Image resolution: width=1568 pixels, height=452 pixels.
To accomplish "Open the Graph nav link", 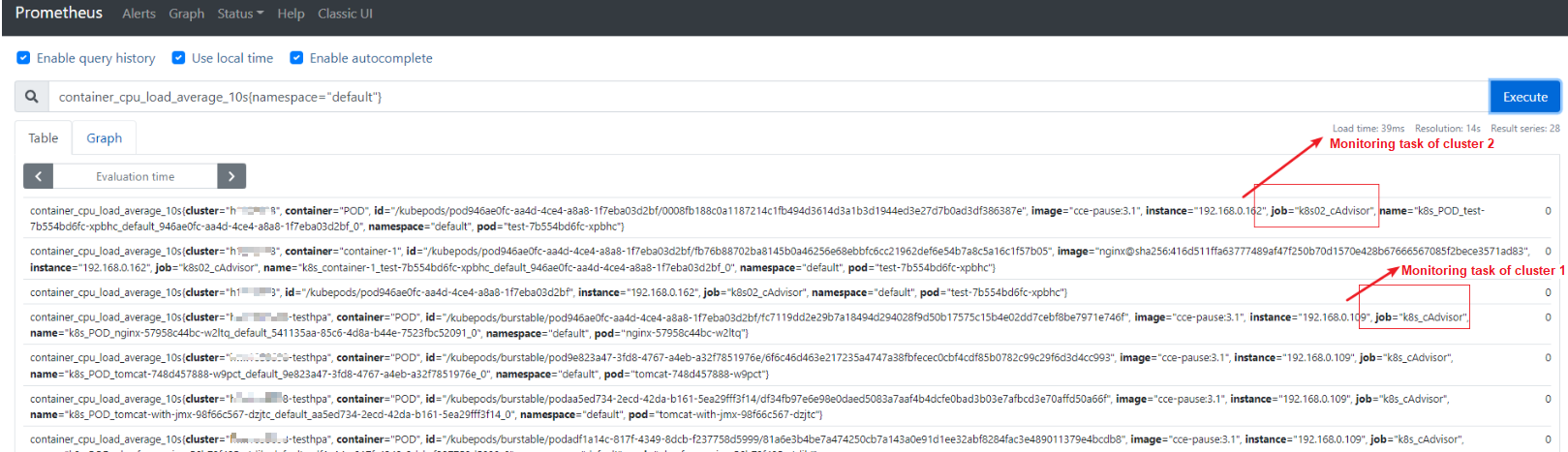I will pyautogui.click(x=186, y=14).
